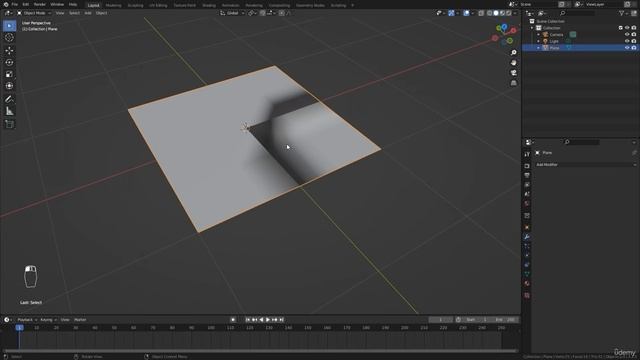Image resolution: width=640 pixels, height=360 pixels.
Task: Open the Physics properties tab
Action: 527,256
